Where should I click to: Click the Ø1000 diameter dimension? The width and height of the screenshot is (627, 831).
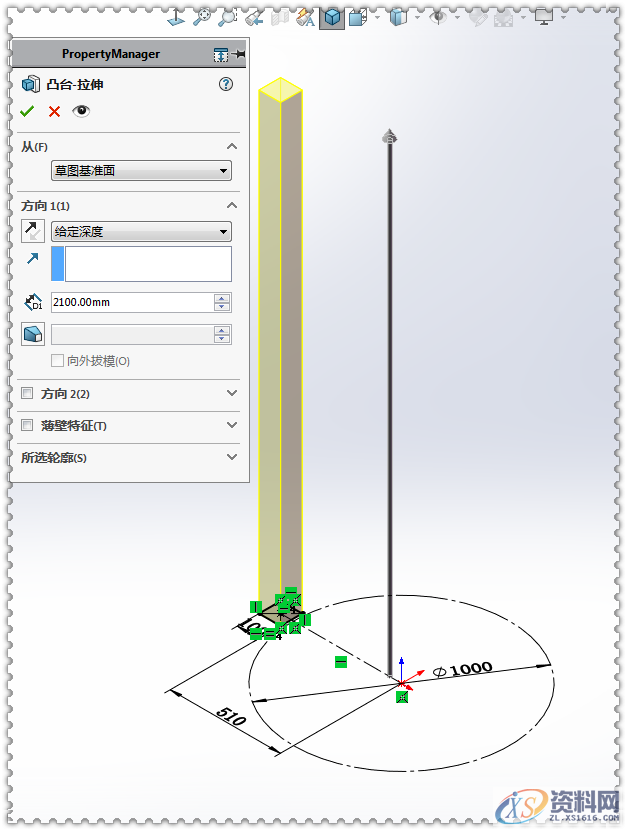[463, 670]
